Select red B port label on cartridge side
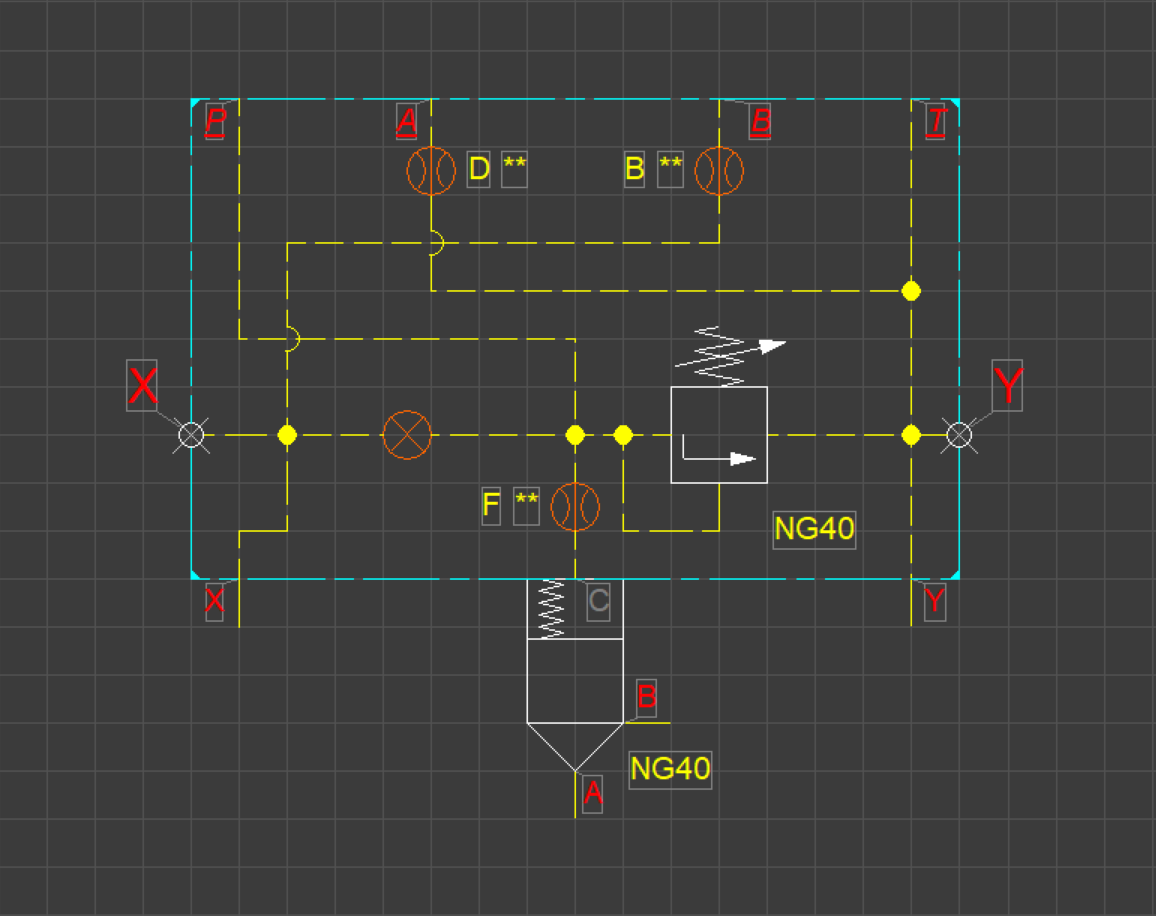 click(646, 698)
